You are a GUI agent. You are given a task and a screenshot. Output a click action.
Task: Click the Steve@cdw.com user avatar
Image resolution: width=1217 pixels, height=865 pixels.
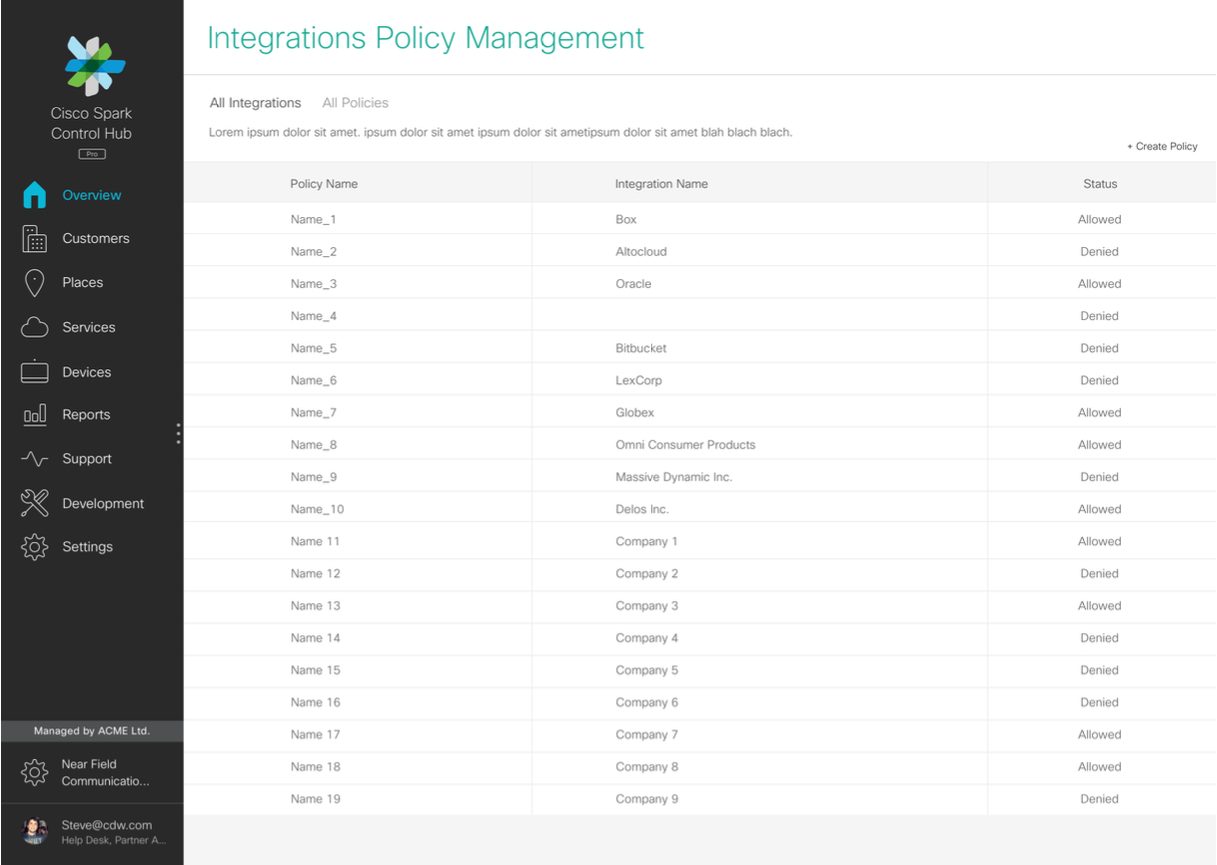point(35,831)
